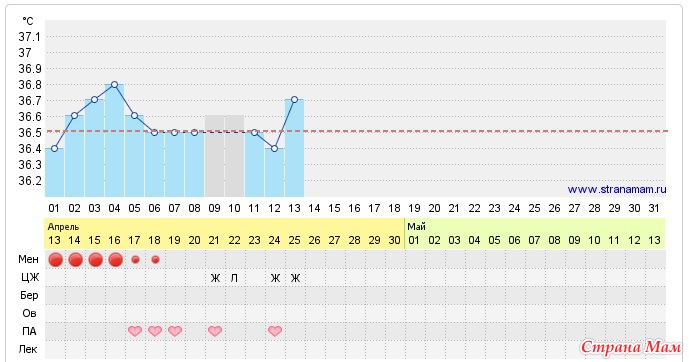Select the 36.8 data point on day 04

tap(114, 84)
